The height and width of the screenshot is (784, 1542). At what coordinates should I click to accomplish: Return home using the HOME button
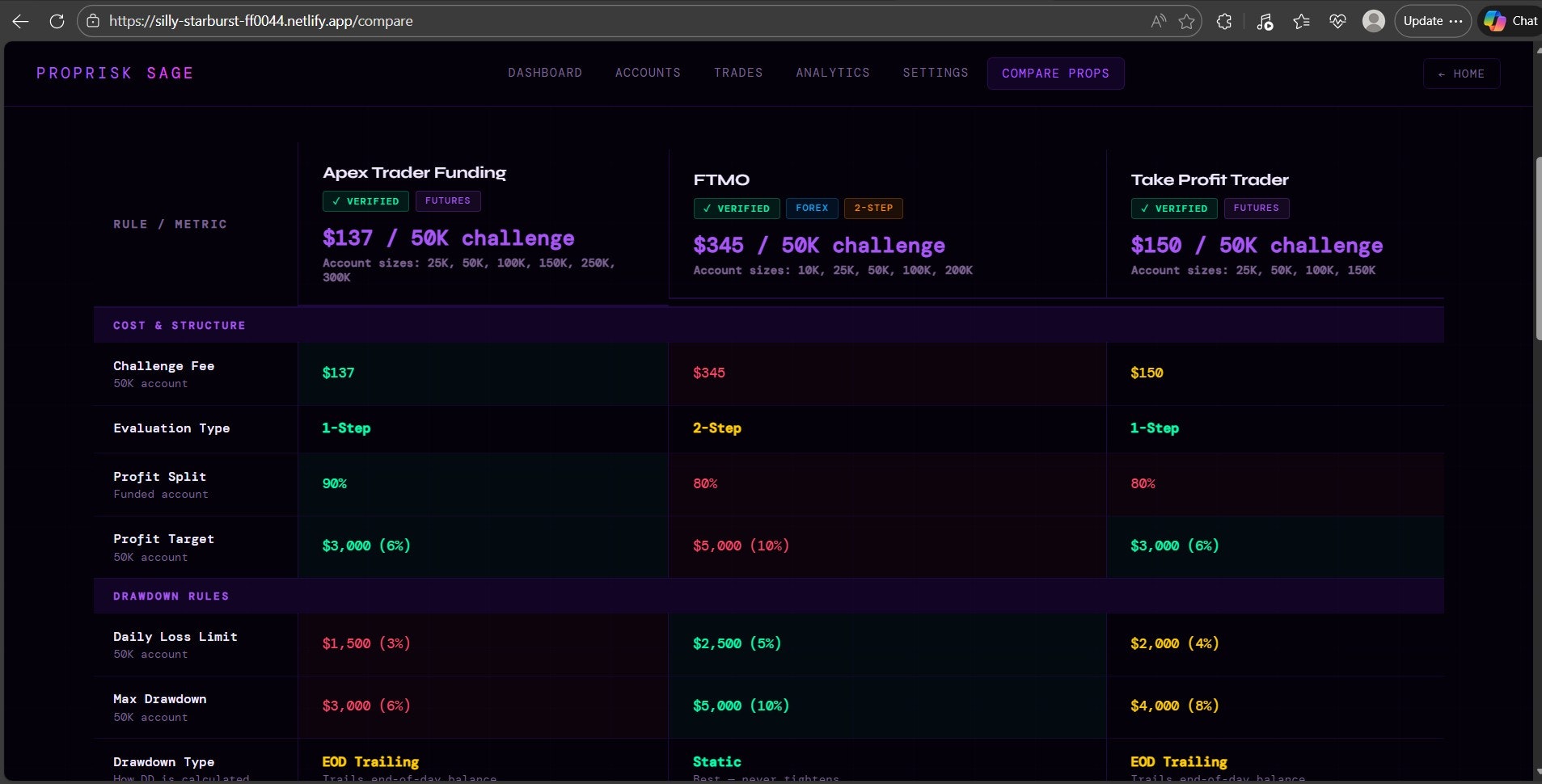[1460, 74]
